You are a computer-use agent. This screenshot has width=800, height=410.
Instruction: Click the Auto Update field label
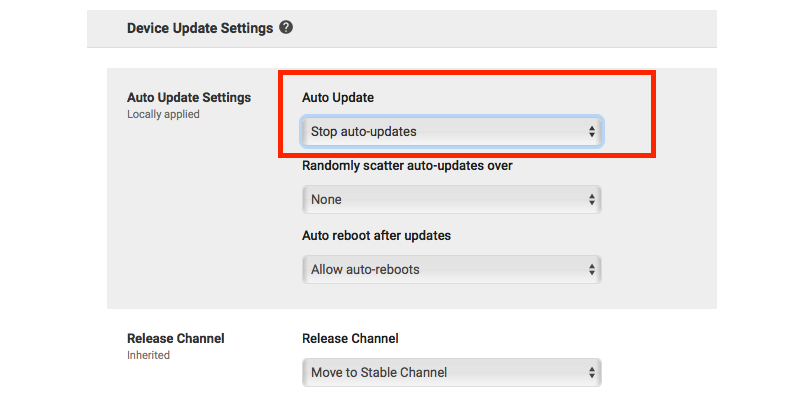tap(338, 97)
